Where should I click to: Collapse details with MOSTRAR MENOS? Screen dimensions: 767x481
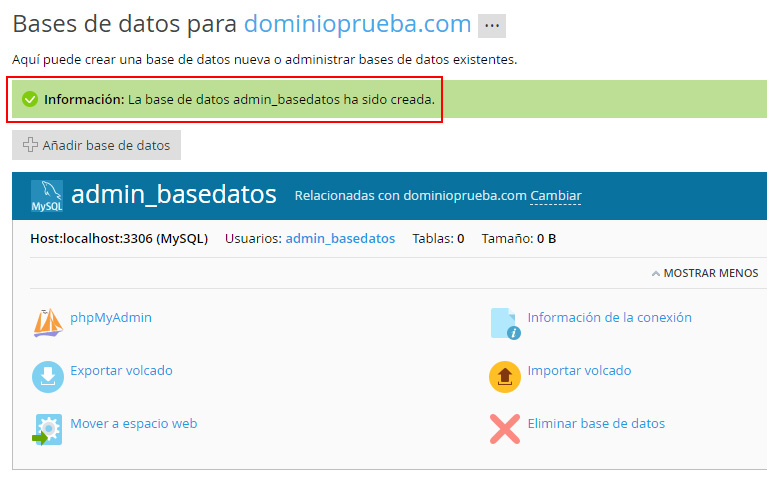pos(705,273)
